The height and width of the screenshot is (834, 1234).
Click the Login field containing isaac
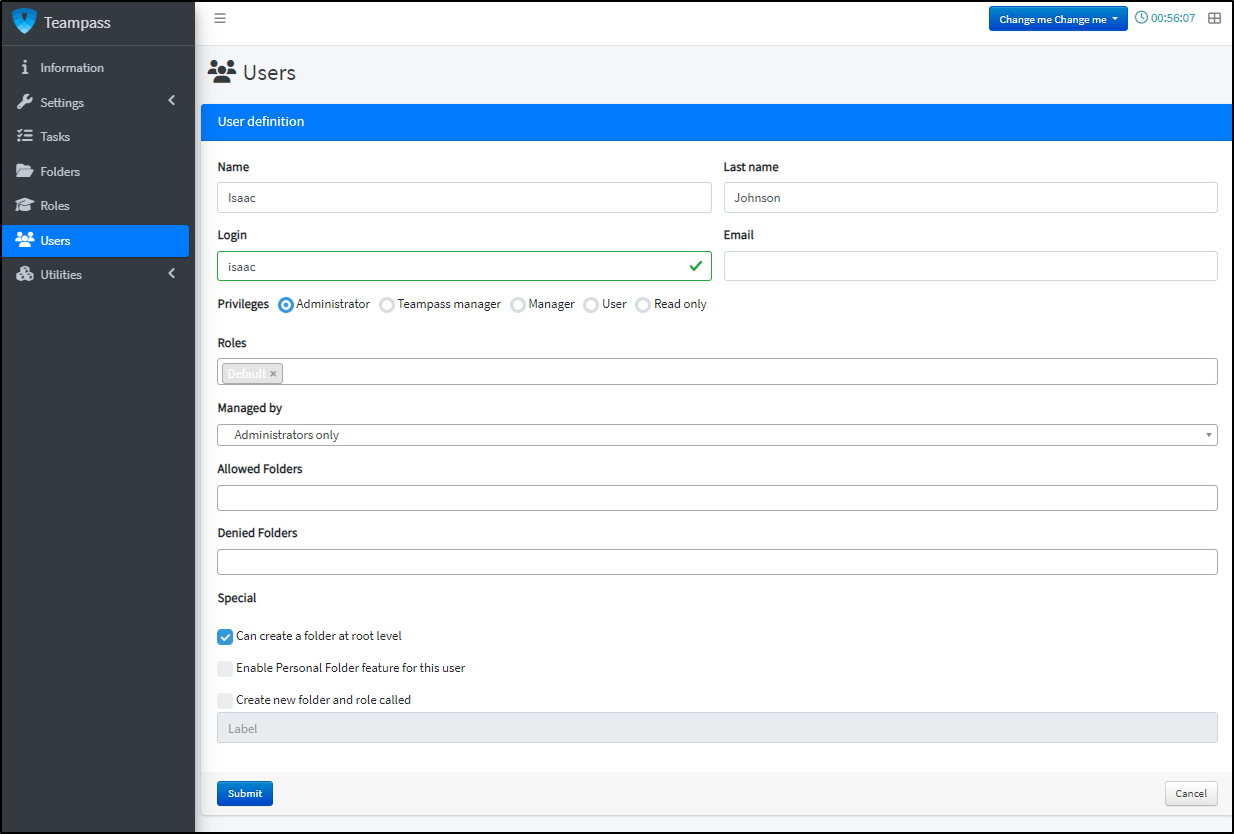[464, 266]
